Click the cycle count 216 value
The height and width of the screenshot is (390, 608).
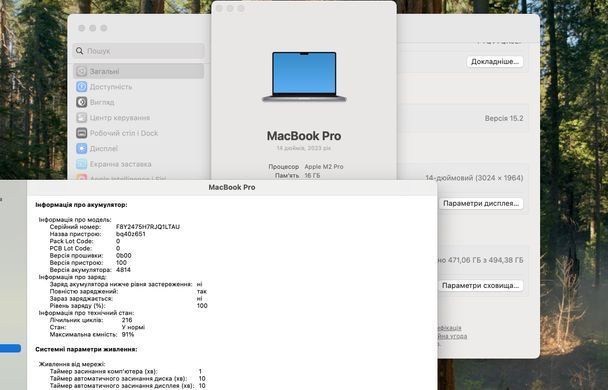click(127, 320)
